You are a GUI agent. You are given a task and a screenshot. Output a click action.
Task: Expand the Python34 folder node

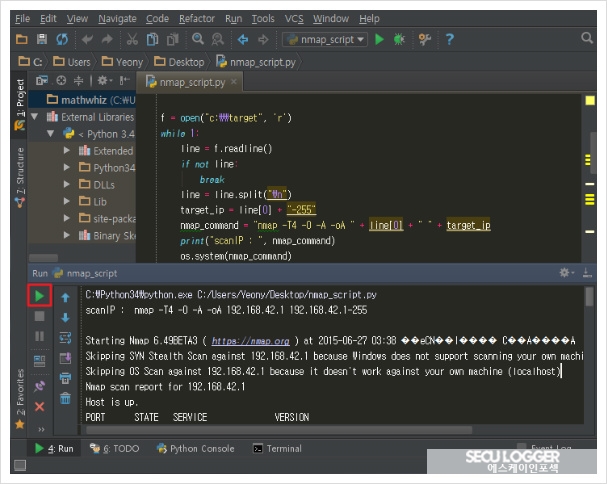(x=67, y=167)
